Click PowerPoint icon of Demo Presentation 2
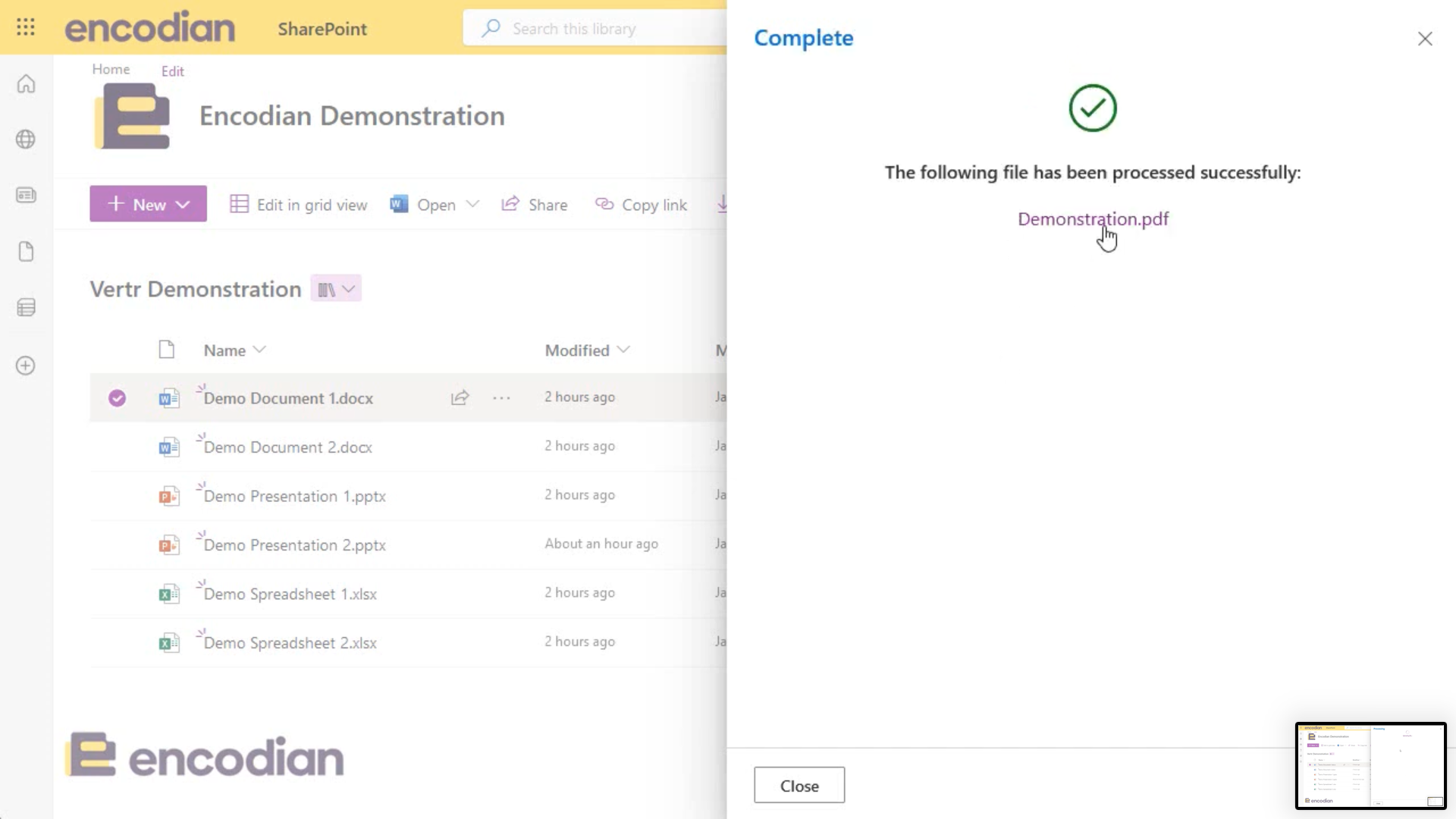This screenshot has height=819, width=1456. [x=169, y=545]
